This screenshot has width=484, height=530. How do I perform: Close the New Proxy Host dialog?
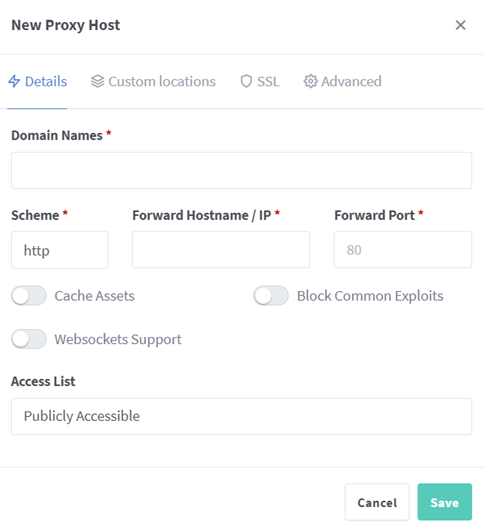[460, 25]
